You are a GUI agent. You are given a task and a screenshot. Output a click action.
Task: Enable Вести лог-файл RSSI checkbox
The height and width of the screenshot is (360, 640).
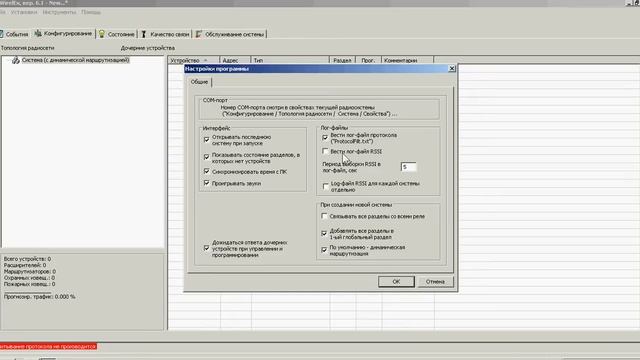pos(325,151)
